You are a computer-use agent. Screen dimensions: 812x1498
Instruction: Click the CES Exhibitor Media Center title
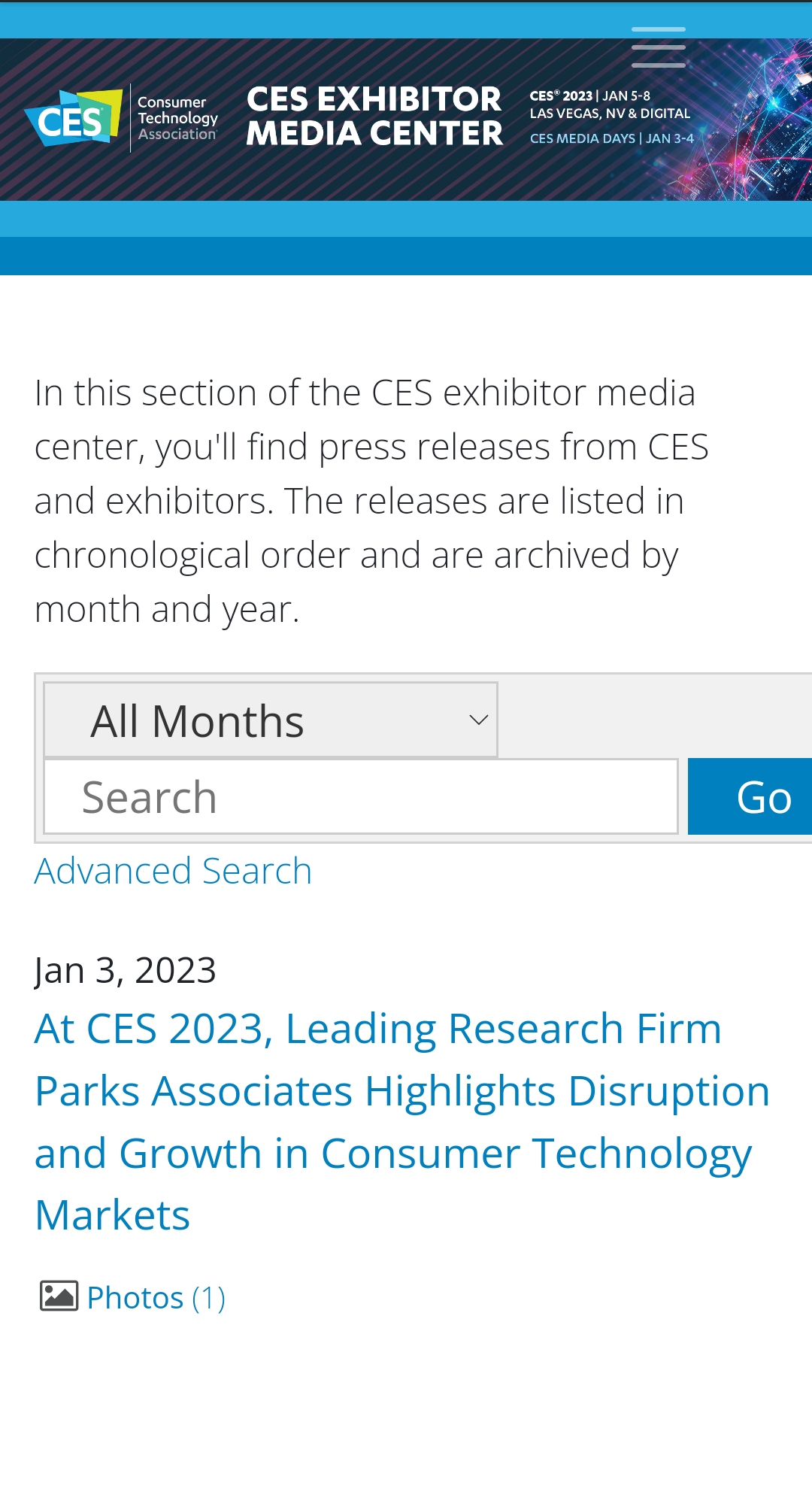374,117
